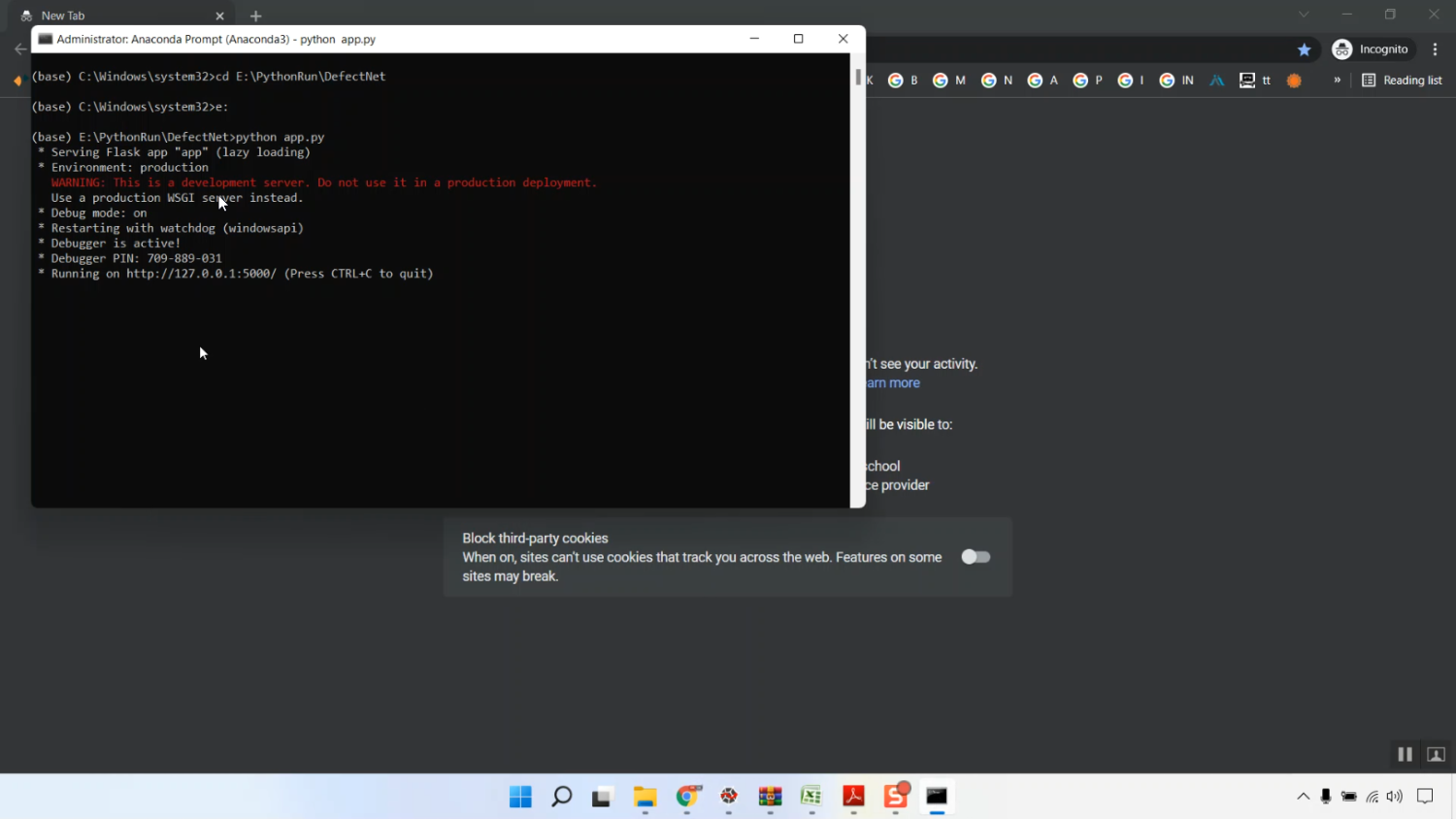
Task: Open Chrome's three-dot menu
Action: pyautogui.click(x=1435, y=49)
